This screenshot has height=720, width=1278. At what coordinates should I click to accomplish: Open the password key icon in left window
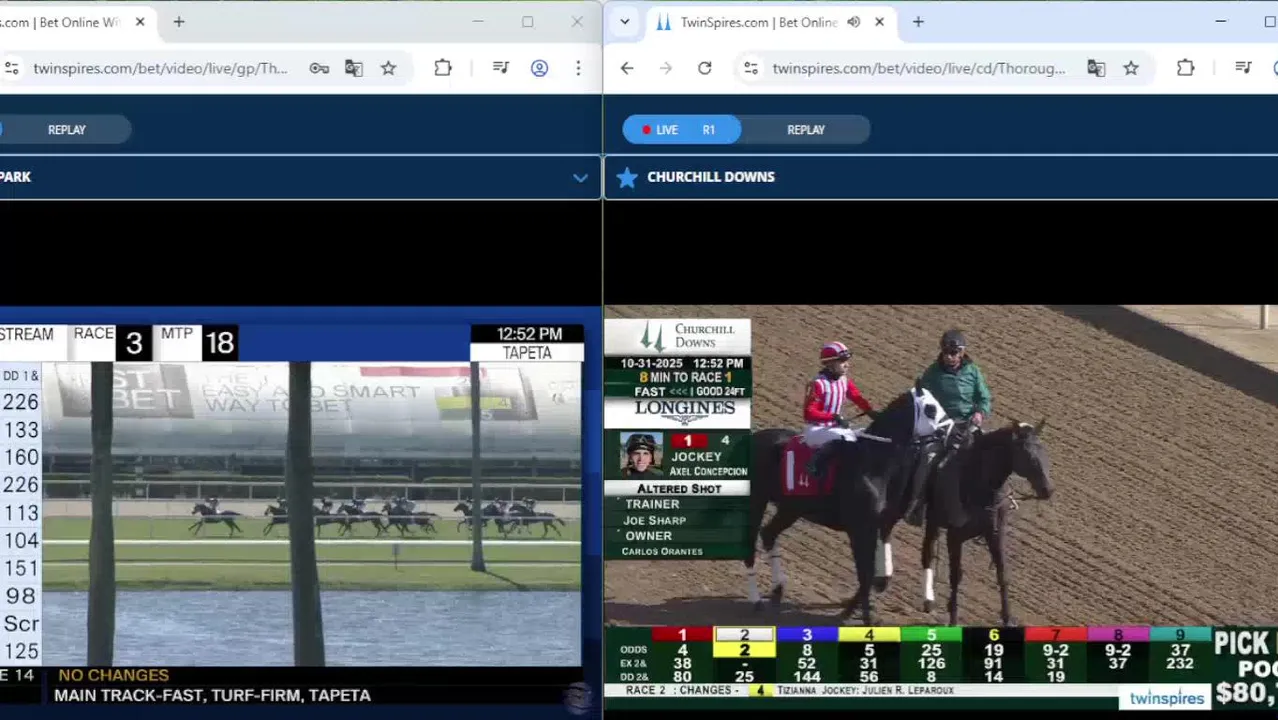[319, 68]
